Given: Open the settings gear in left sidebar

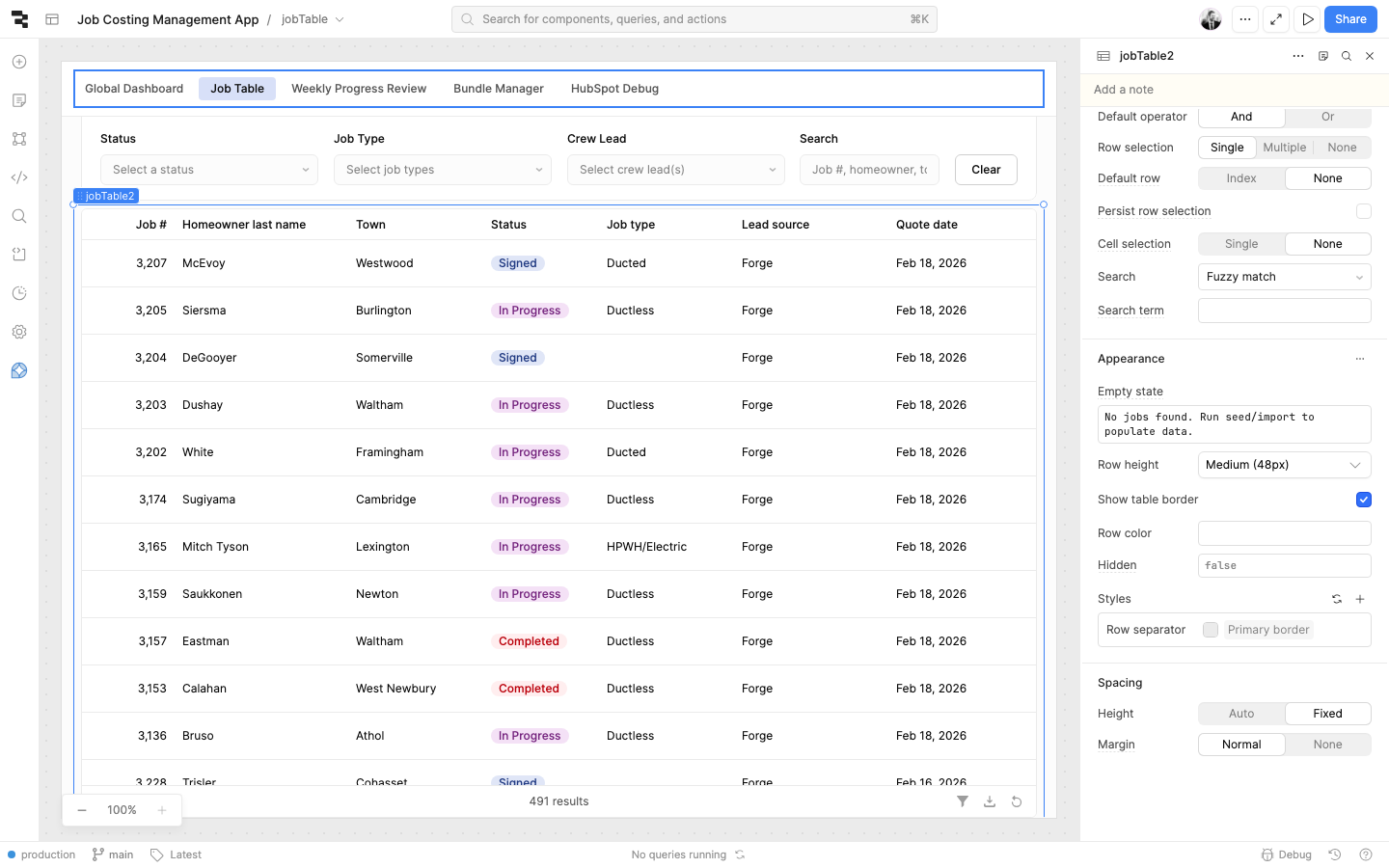Looking at the screenshot, I should point(19,332).
